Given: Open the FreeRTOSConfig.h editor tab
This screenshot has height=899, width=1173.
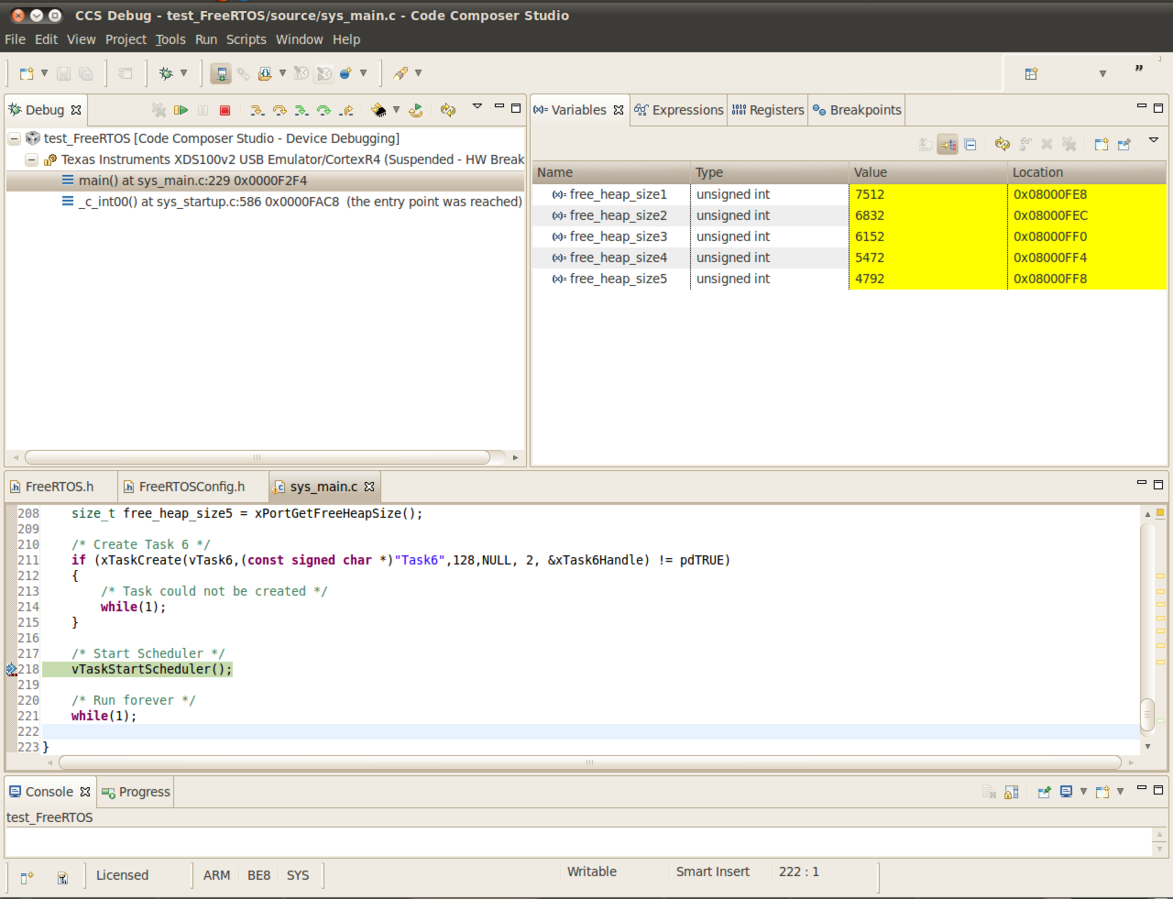Looking at the screenshot, I should coord(191,487).
